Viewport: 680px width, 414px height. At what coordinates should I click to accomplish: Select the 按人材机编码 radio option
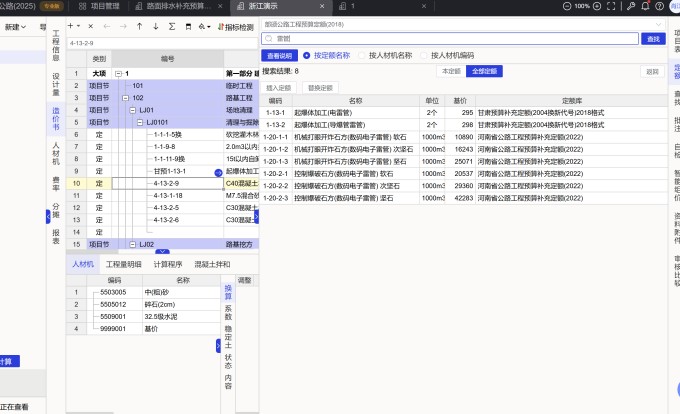(423, 56)
